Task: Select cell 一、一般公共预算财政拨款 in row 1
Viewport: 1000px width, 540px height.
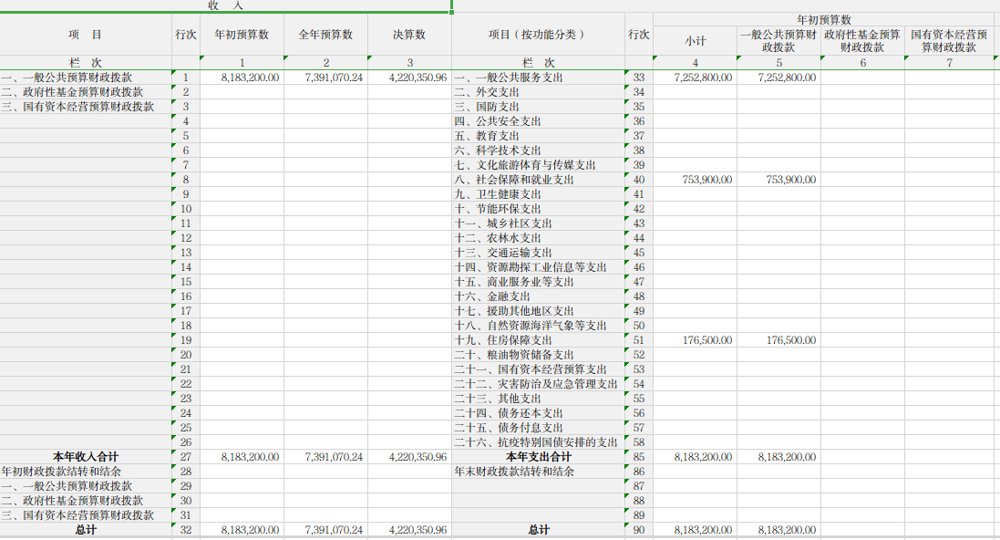Action: (x=85, y=77)
